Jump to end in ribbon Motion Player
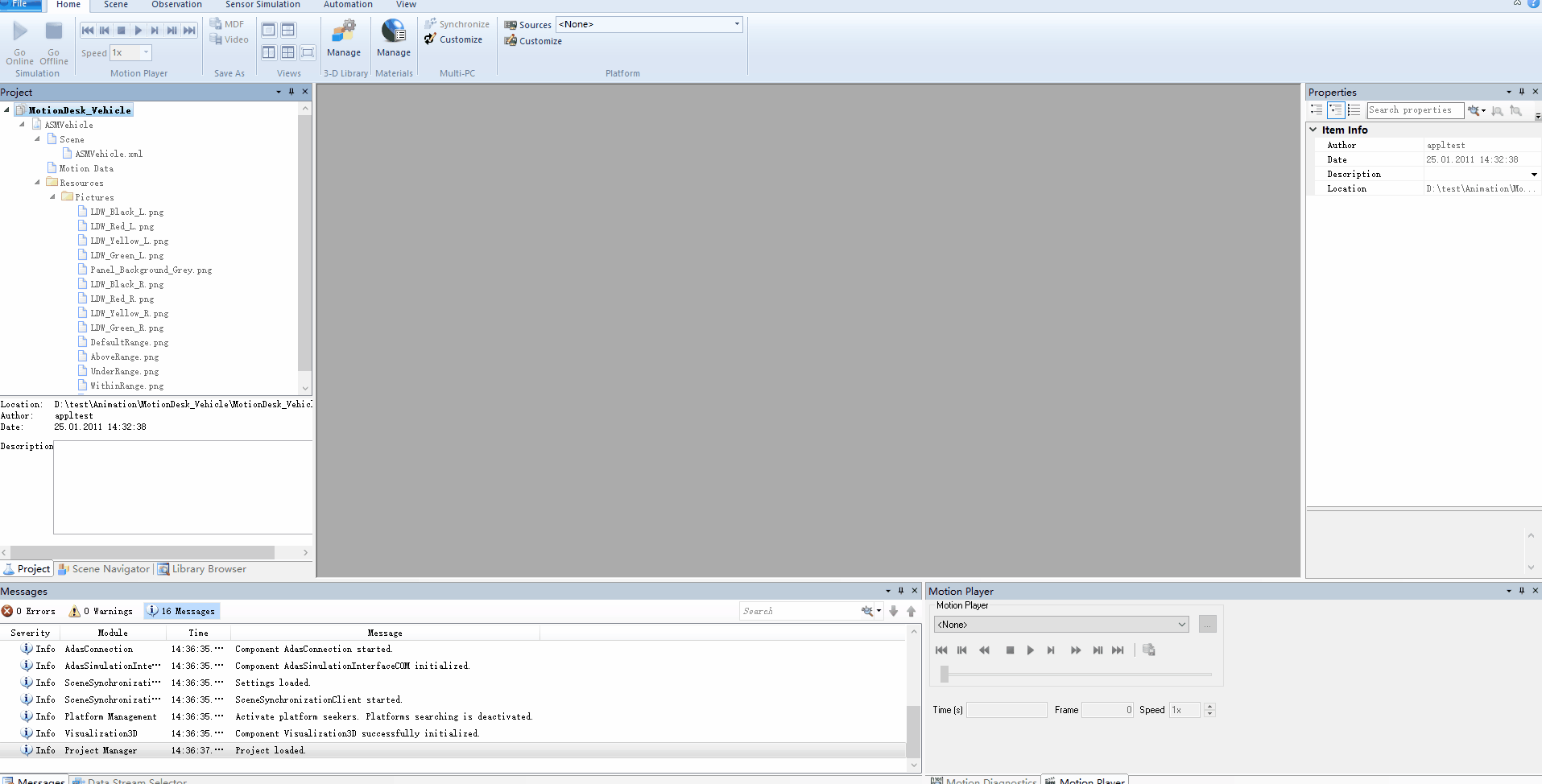 point(189,31)
